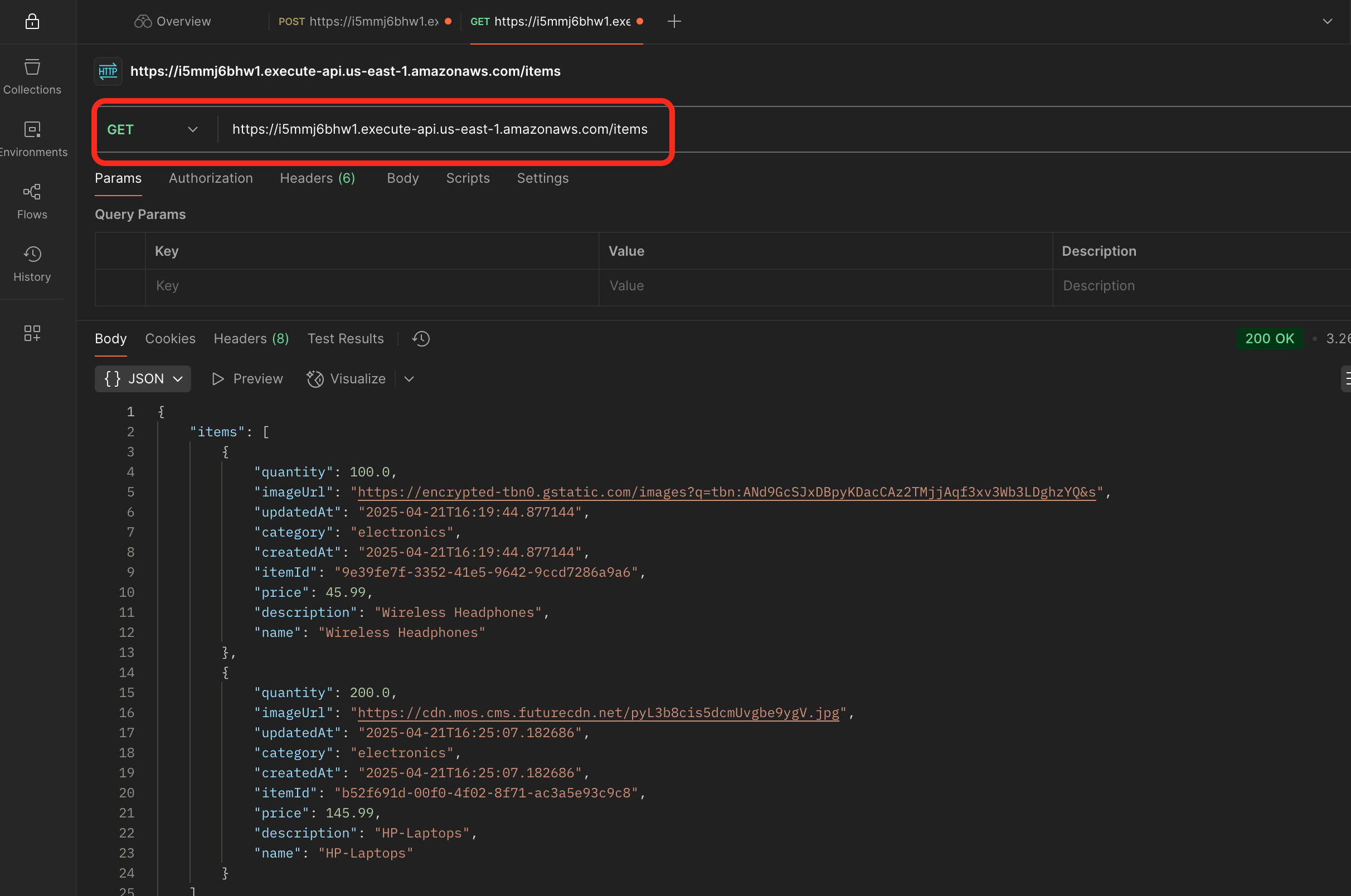Click the Overview binoculars icon
The image size is (1351, 896).
[x=142, y=21]
